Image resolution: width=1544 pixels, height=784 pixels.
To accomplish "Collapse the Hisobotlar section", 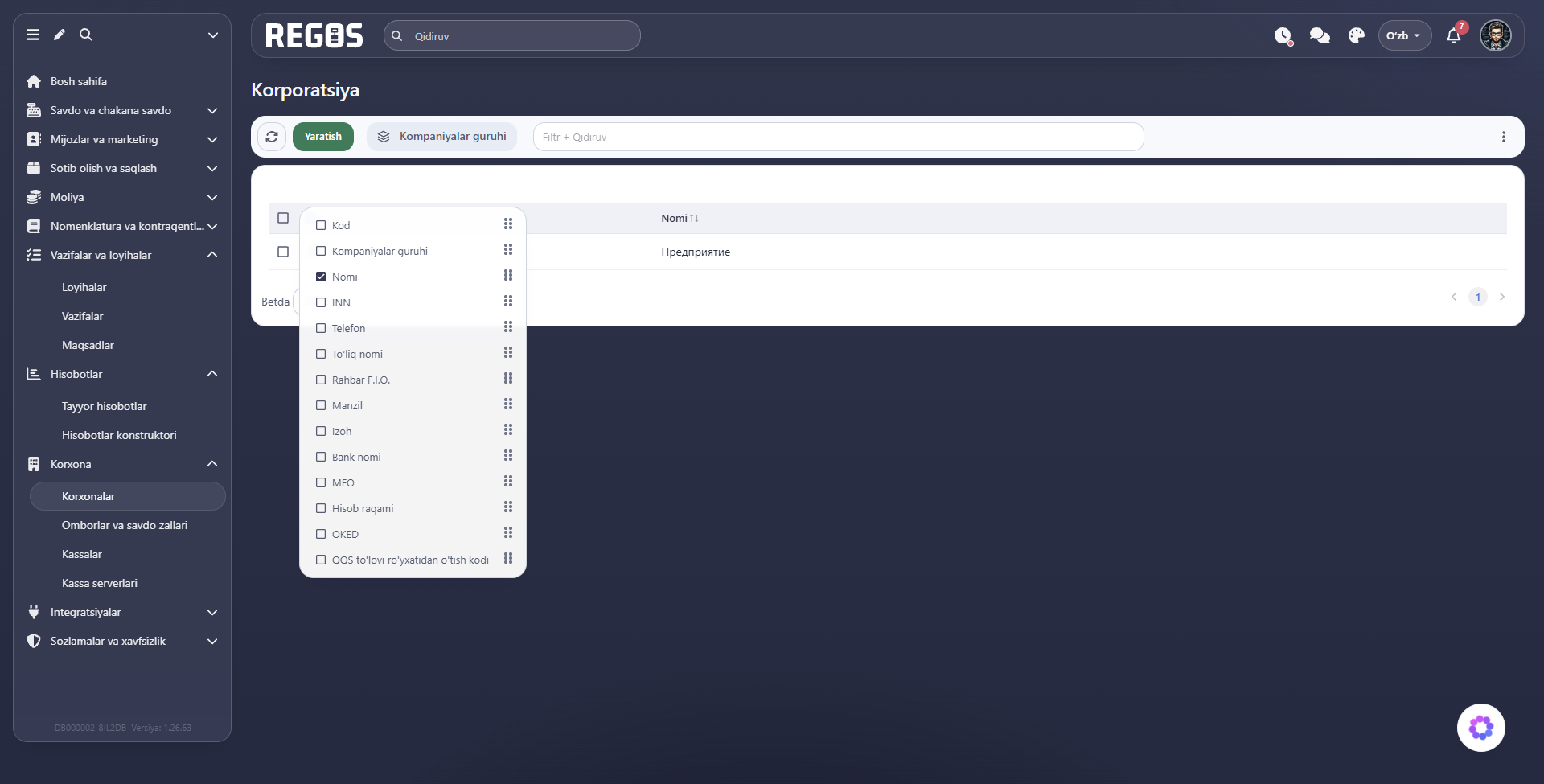I will 122,374.
